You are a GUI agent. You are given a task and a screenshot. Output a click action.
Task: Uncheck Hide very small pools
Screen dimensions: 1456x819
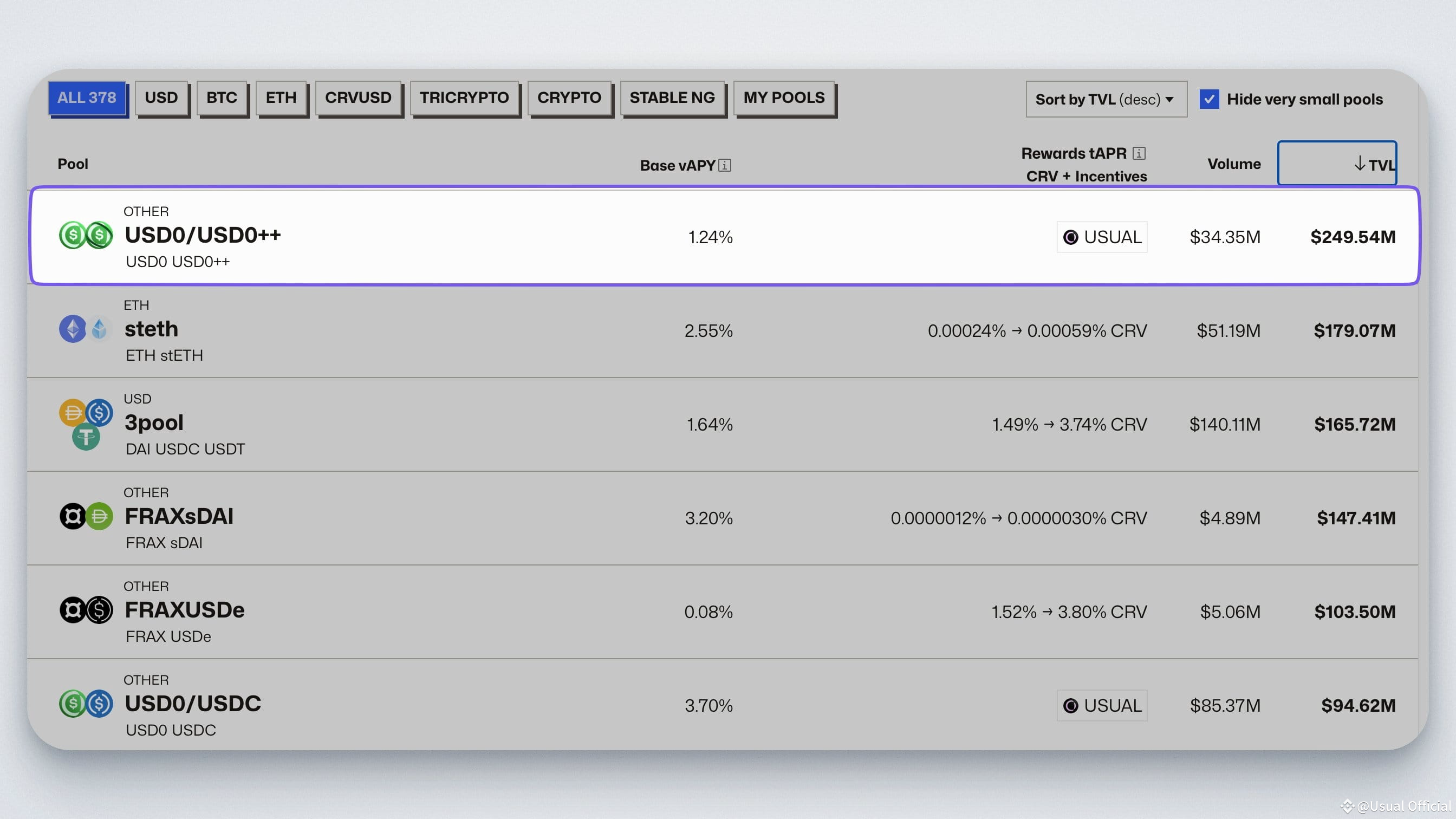tap(1210, 99)
